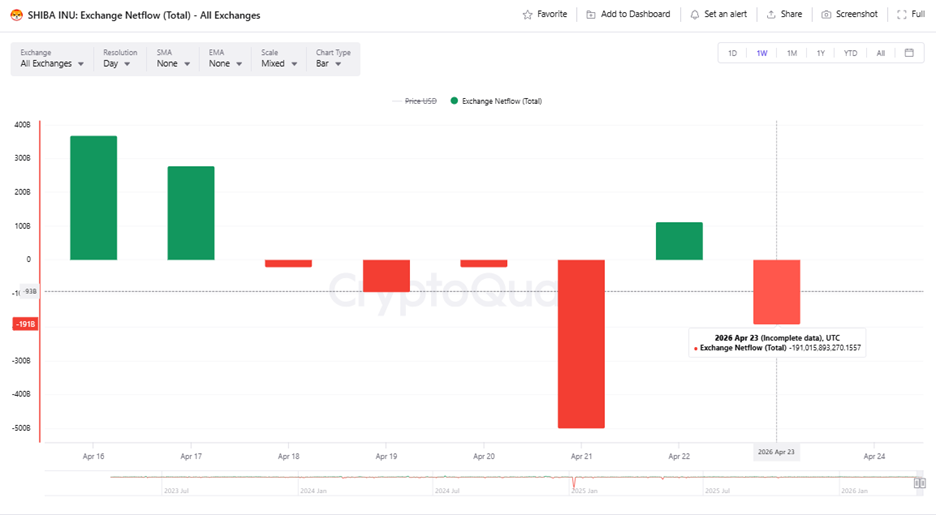
Task: Select the 1W time range
Action: point(762,53)
